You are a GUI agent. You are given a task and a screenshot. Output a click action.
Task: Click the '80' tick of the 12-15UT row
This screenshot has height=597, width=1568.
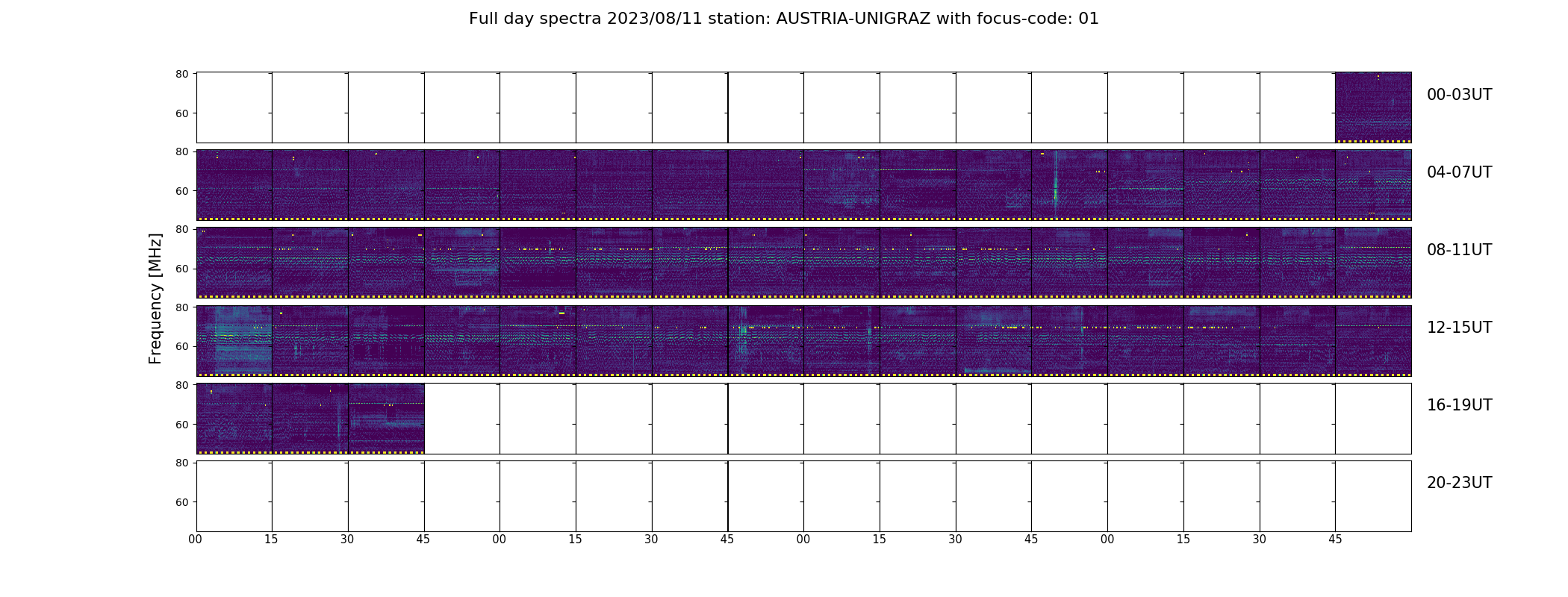(x=181, y=307)
